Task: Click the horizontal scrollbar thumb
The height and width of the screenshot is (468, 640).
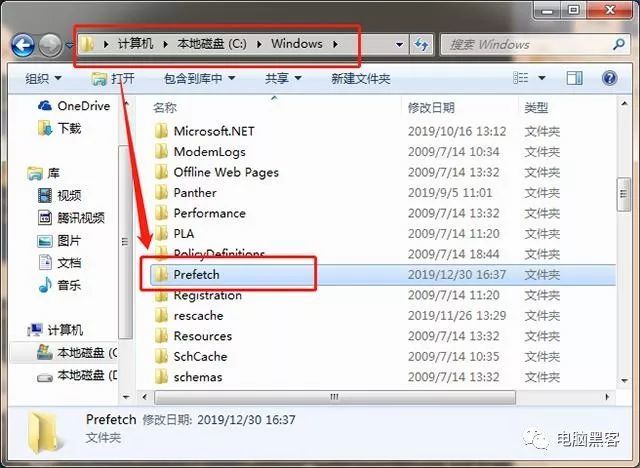Action: pos(335,397)
